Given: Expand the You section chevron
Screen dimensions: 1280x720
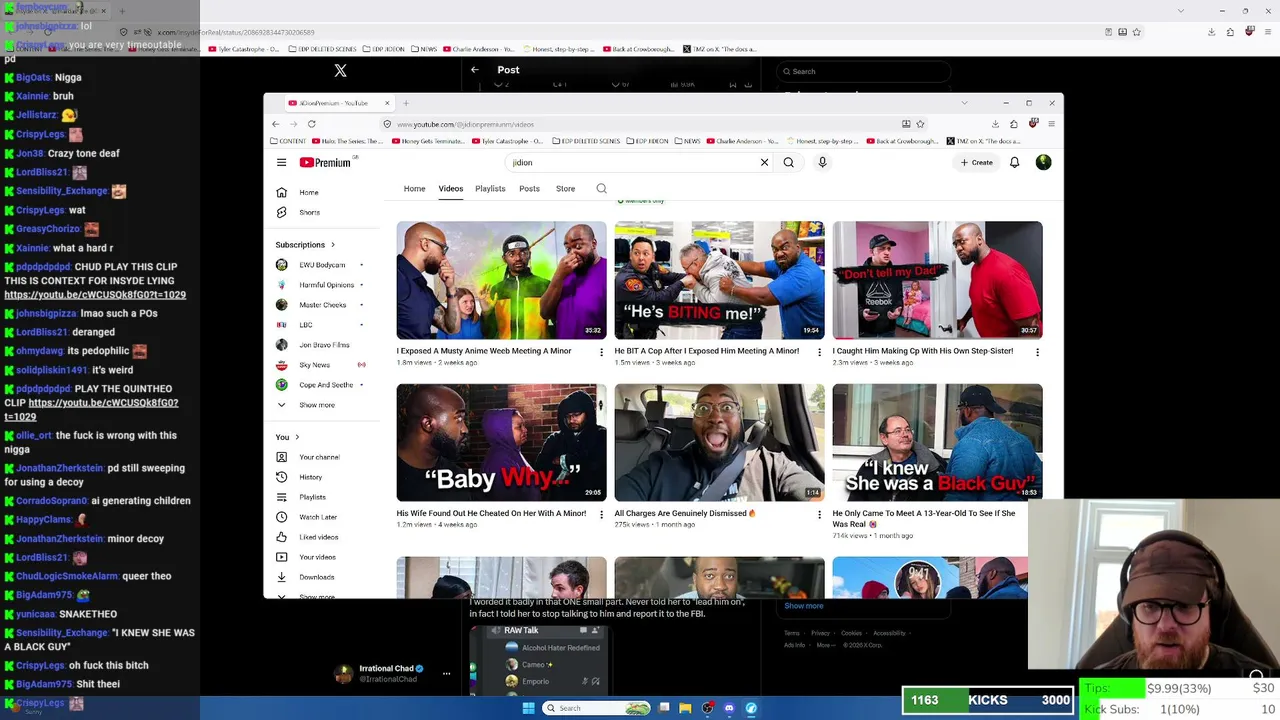Looking at the screenshot, I should pyautogui.click(x=297, y=437).
